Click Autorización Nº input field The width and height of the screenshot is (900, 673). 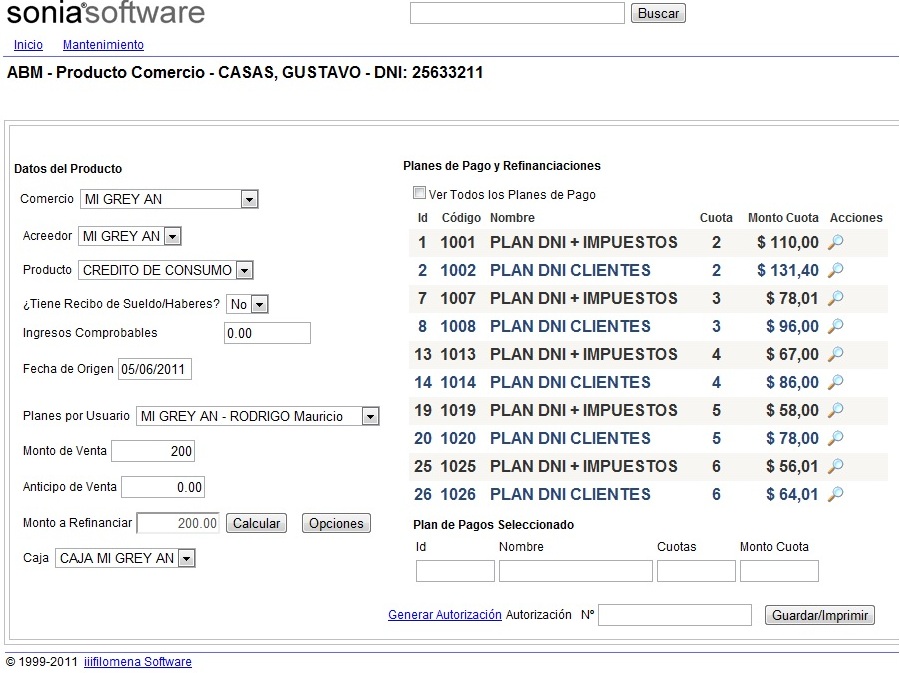(x=675, y=615)
